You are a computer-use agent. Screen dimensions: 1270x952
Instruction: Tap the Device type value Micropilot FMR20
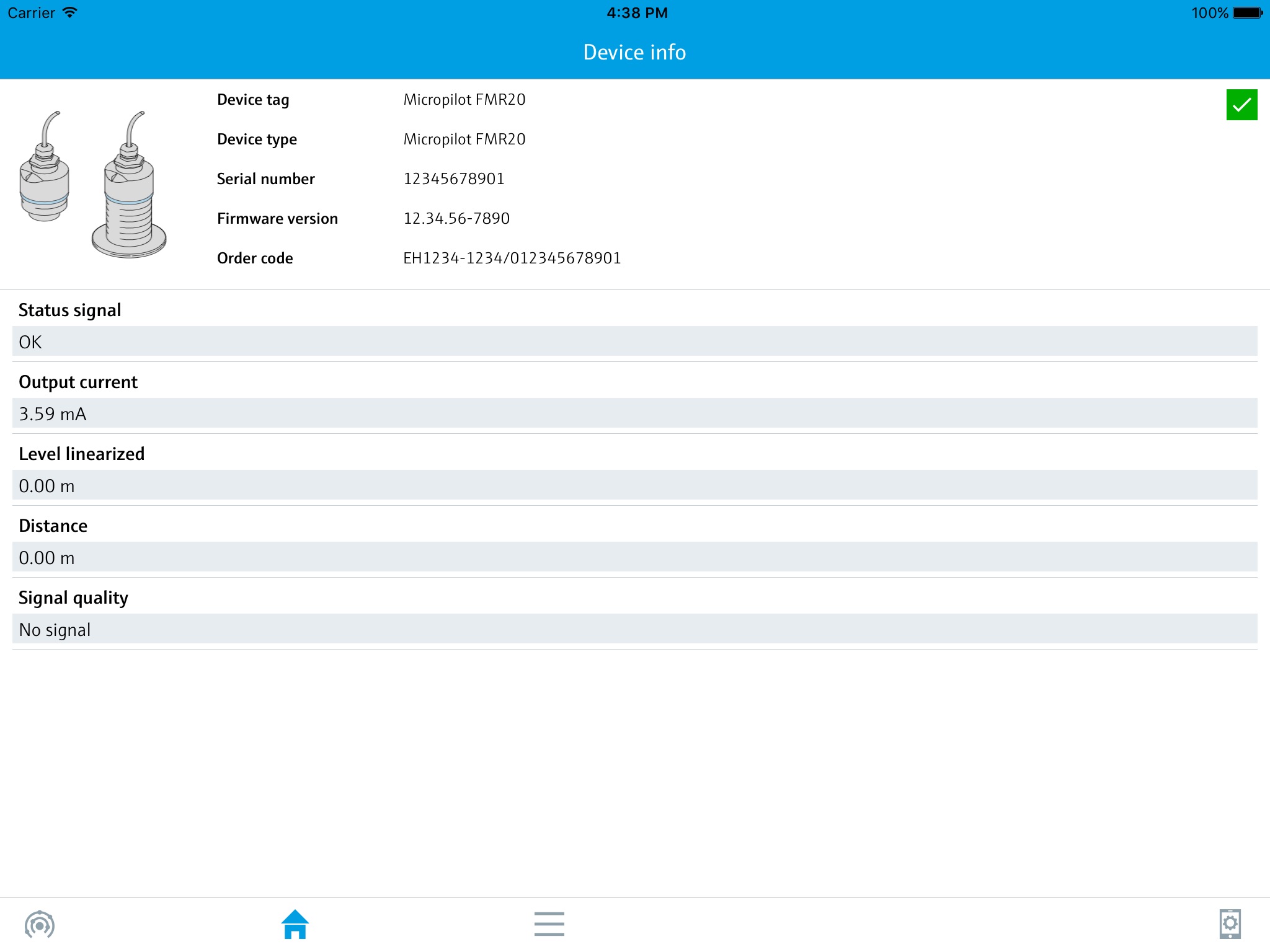pyautogui.click(x=464, y=139)
